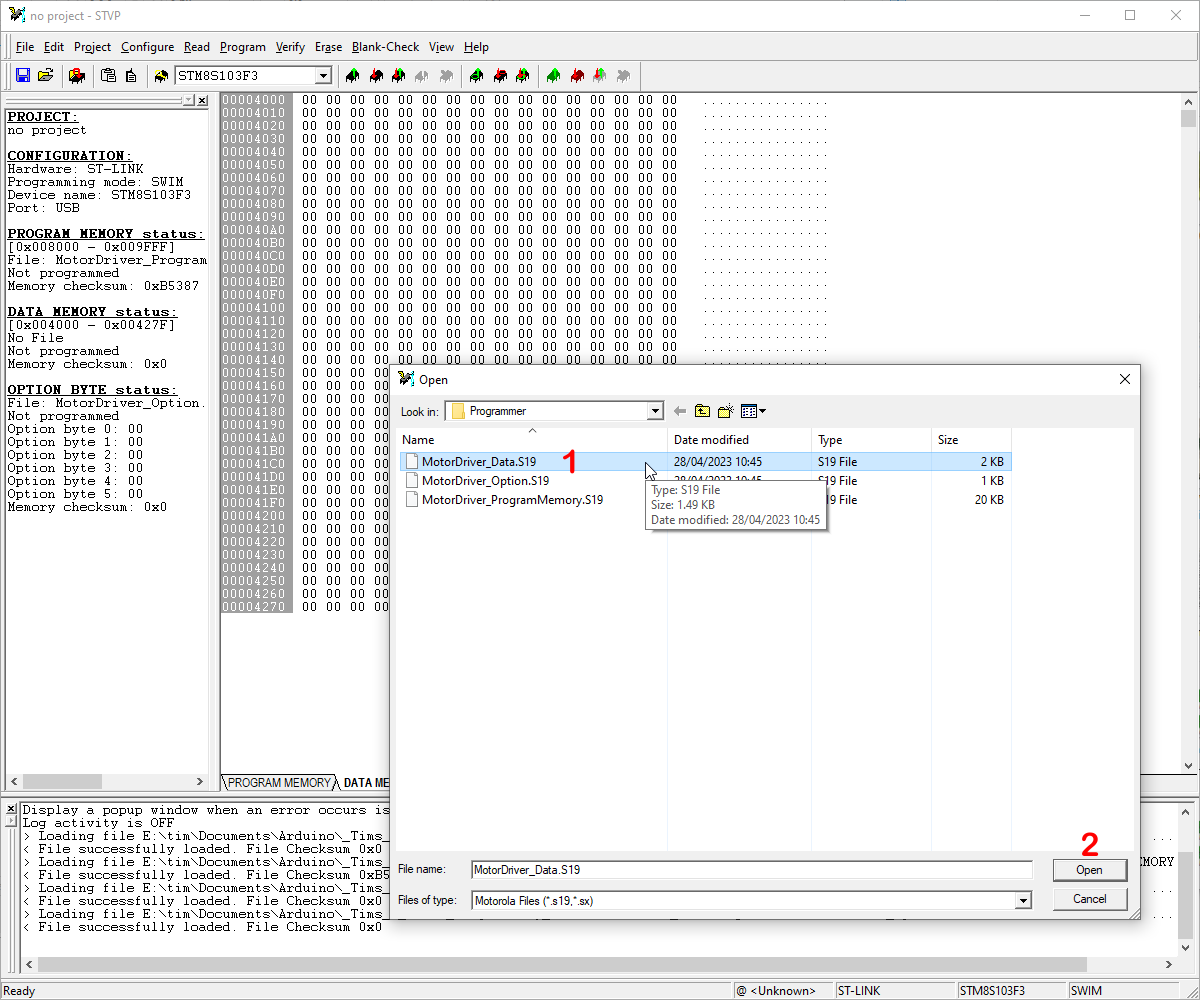Click Read all tabs green chip icon
Screen dimensions: 1200x1000
click(x=553, y=76)
